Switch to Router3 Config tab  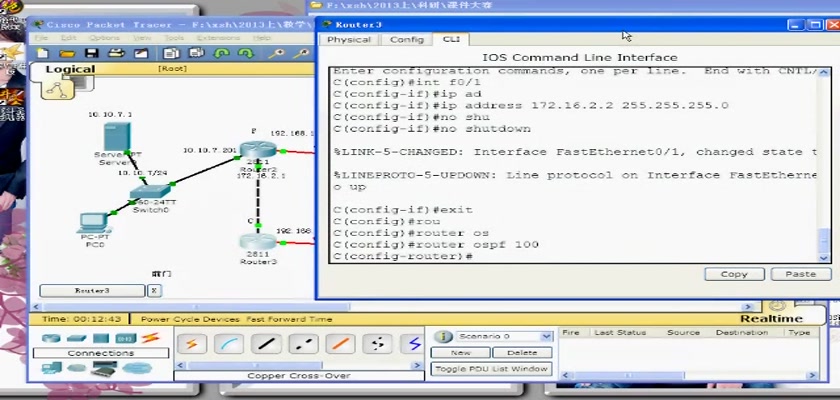[x=407, y=40]
